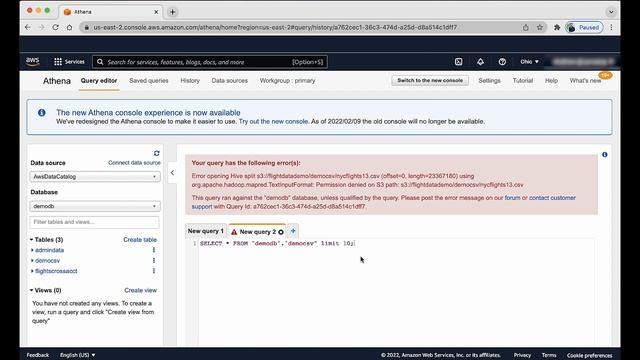640x360 pixels.
Task: Refresh the data source panel
Action: (156, 153)
